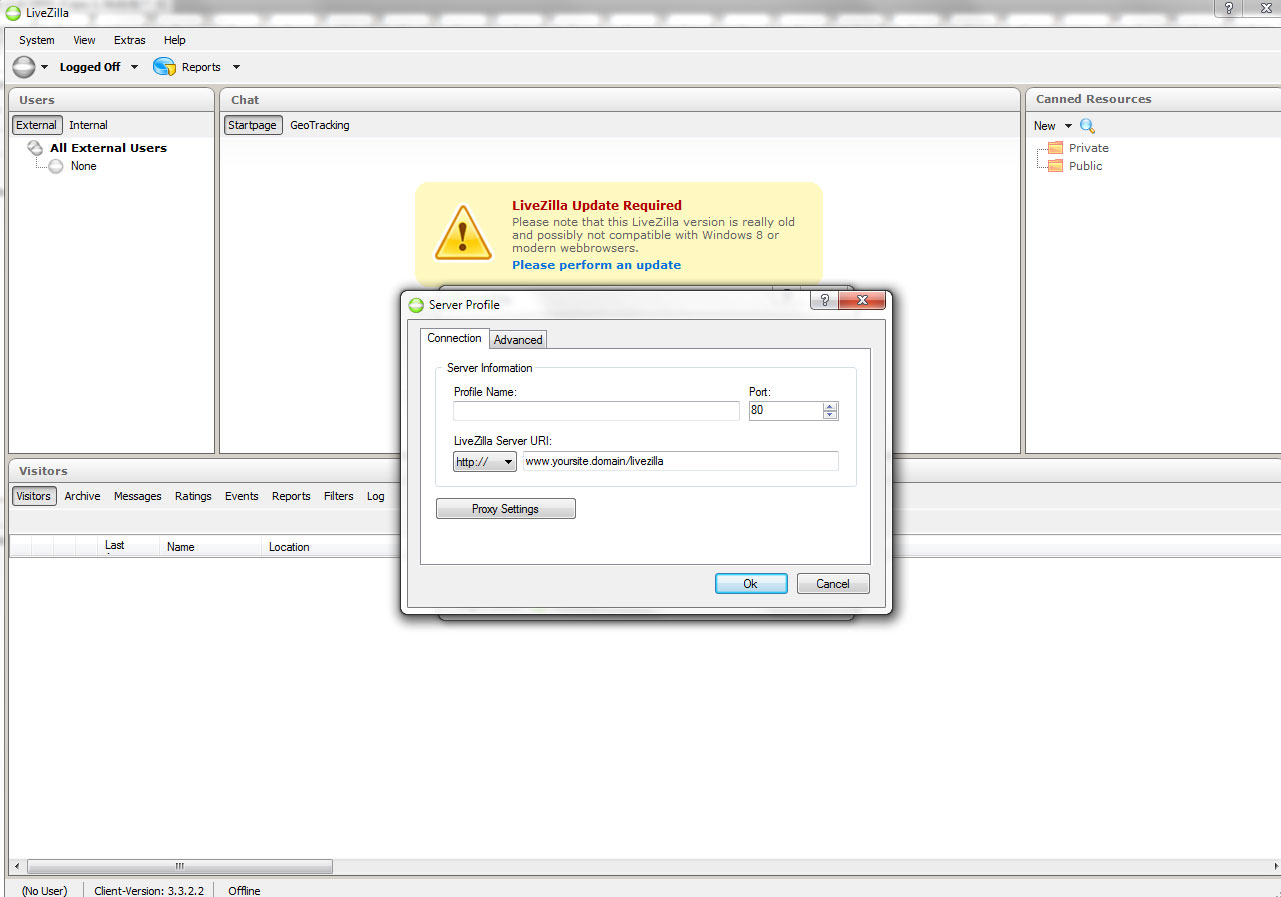The image size is (1281, 897).
Task: Decrease the Port value with down arrow
Action: click(830, 415)
